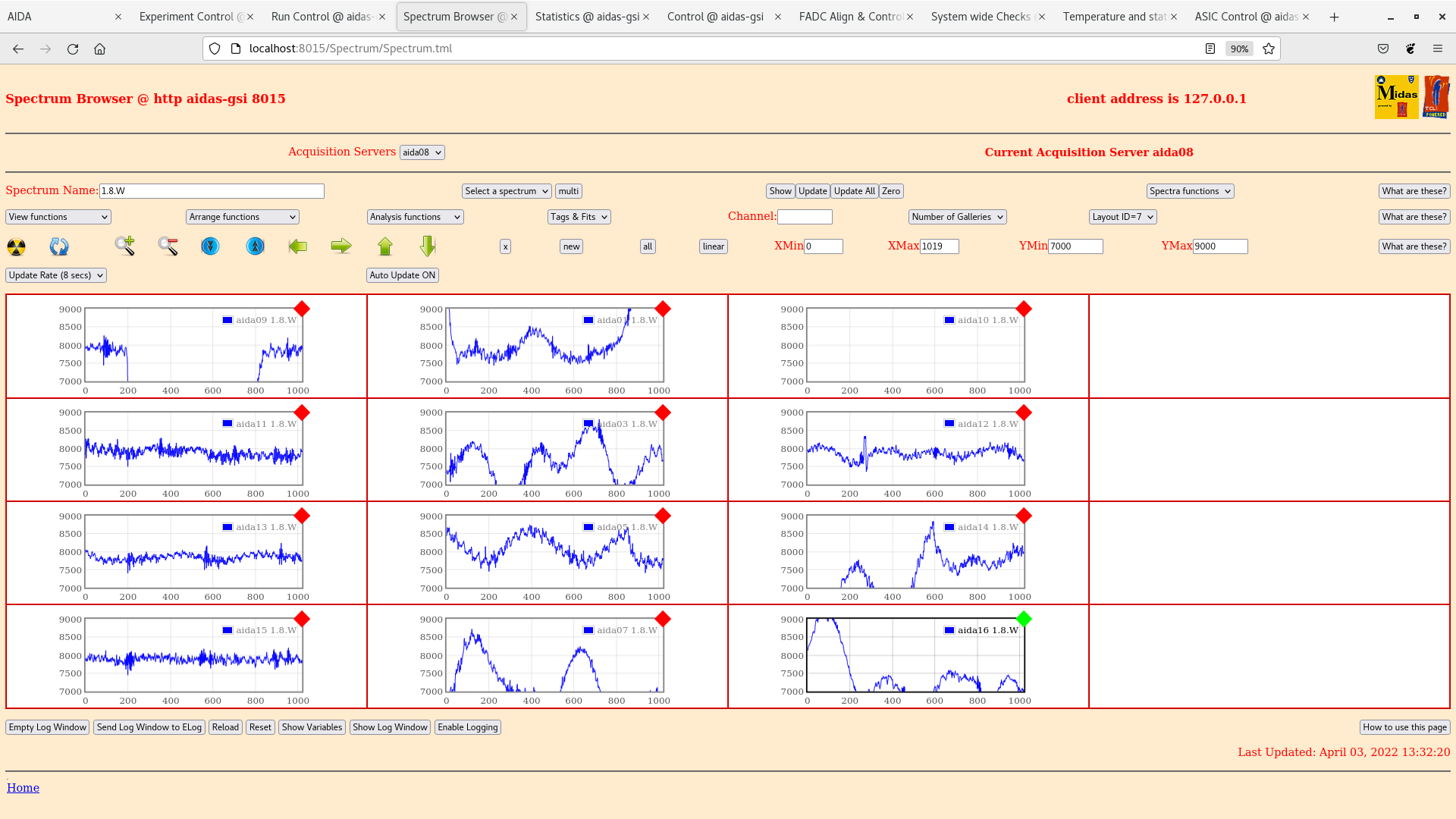Click the Spectrum Name input field

212,191
